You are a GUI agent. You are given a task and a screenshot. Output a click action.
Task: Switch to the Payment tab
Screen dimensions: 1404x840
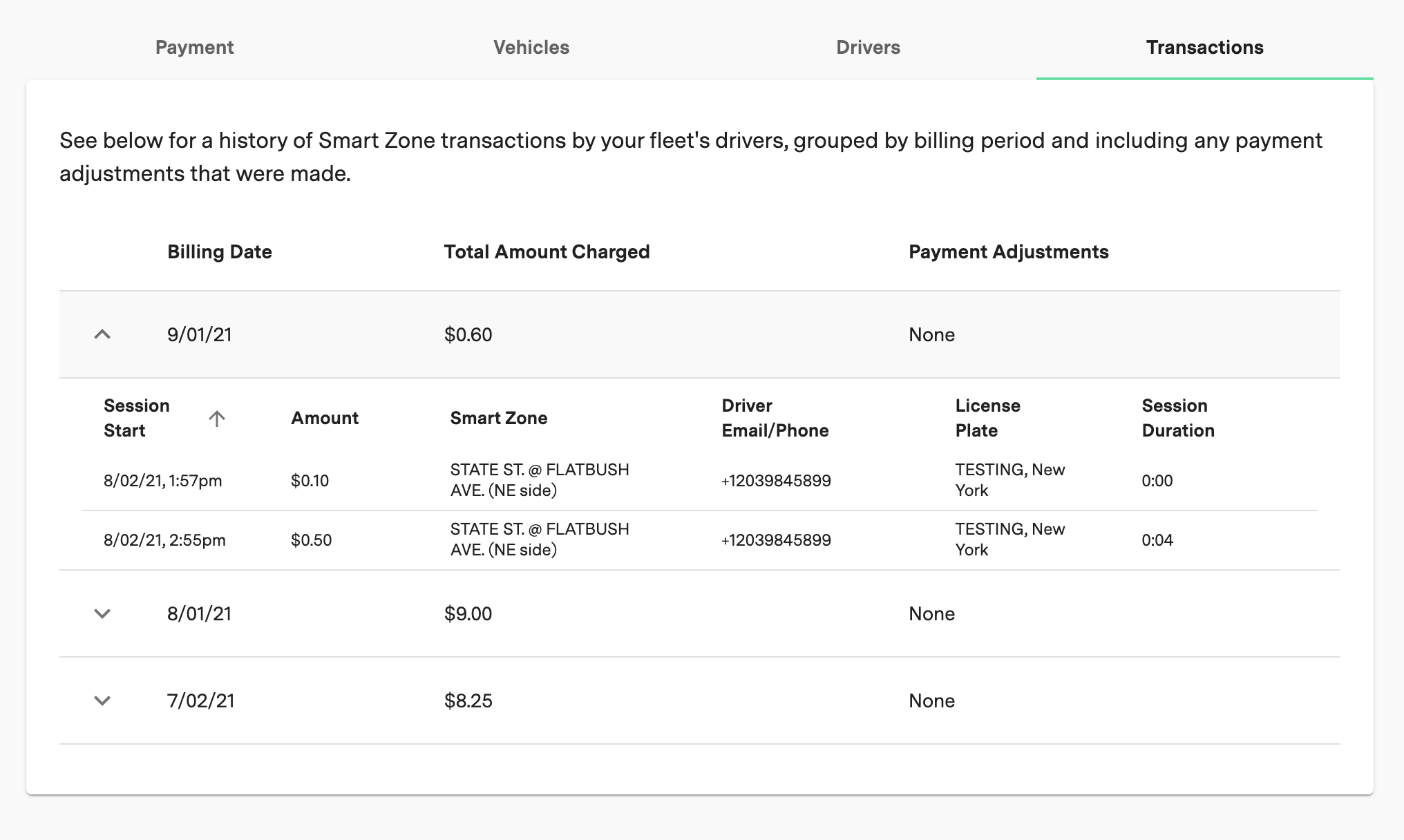[x=194, y=48]
